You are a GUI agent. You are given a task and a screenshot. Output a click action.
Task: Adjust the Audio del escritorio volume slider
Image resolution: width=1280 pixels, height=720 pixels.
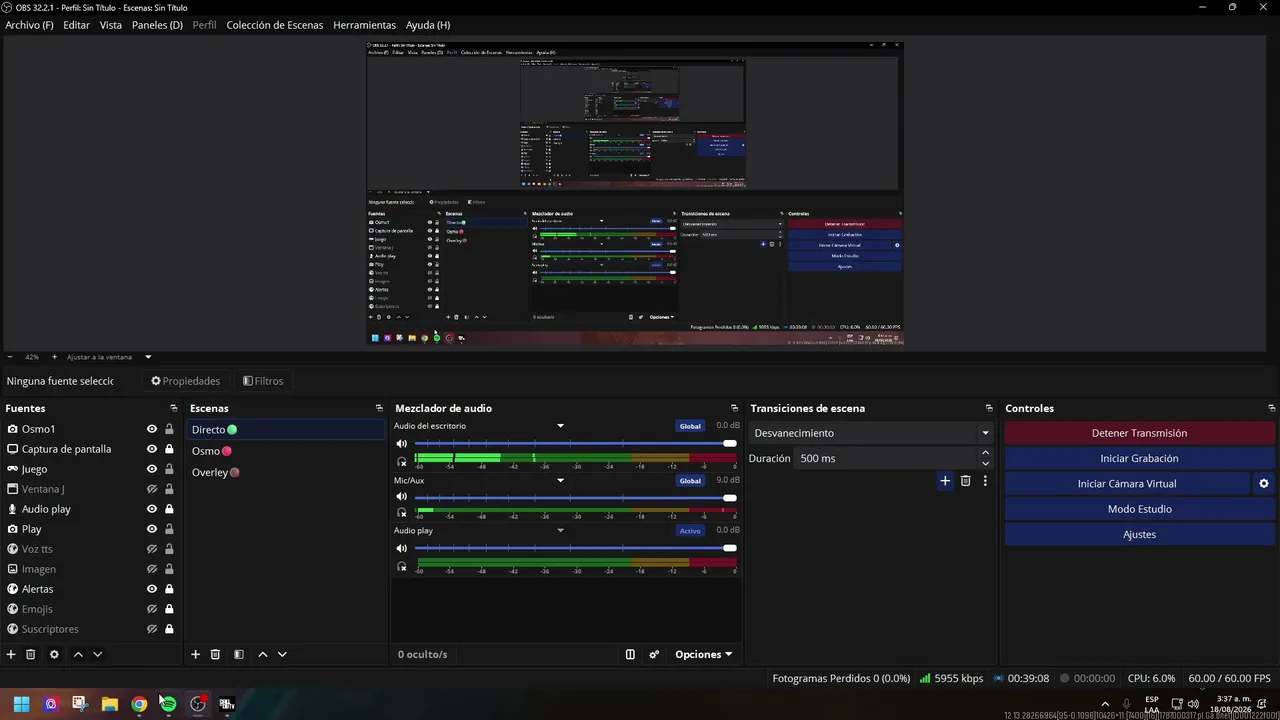click(576, 444)
